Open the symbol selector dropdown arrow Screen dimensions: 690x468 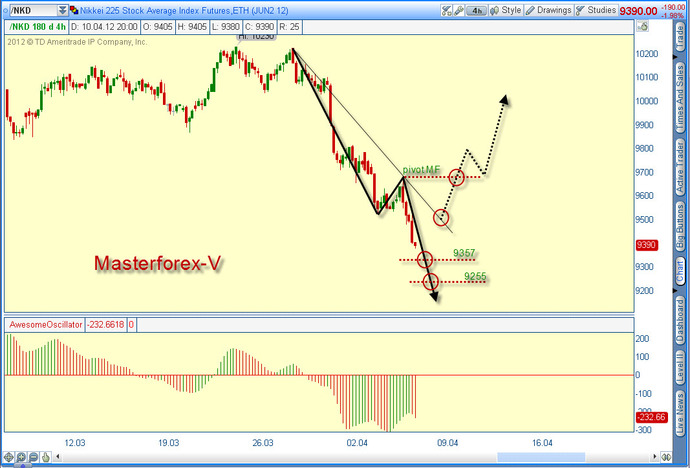click(x=63, y=10)
